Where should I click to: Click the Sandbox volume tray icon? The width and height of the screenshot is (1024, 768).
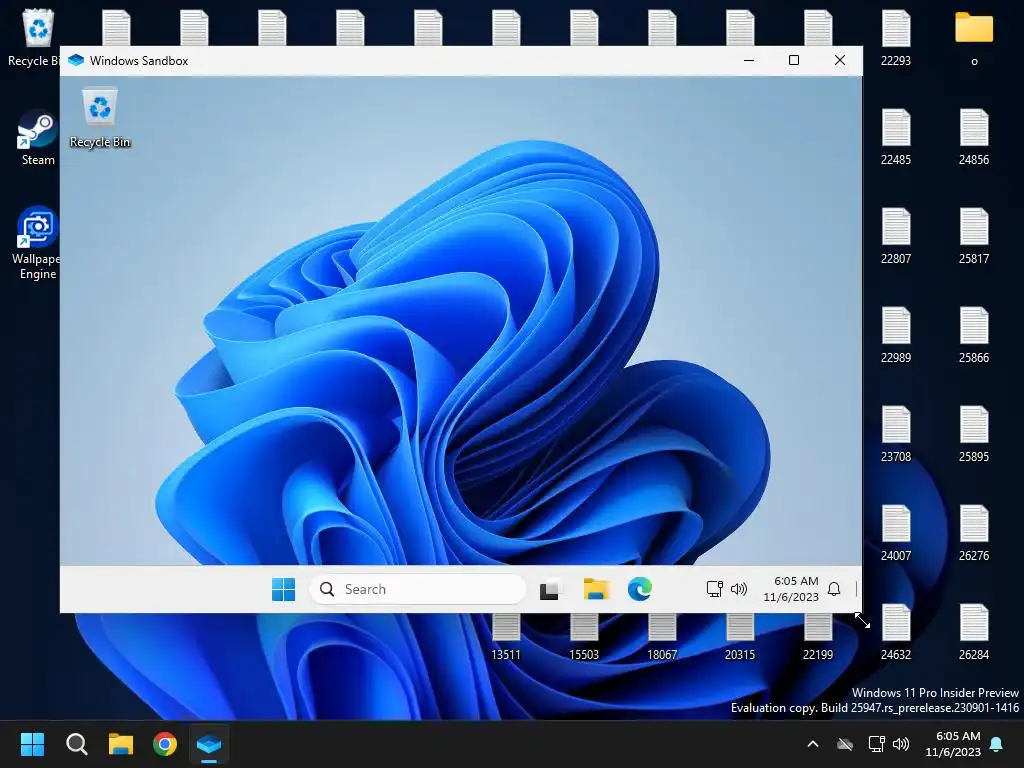[739, 589]
